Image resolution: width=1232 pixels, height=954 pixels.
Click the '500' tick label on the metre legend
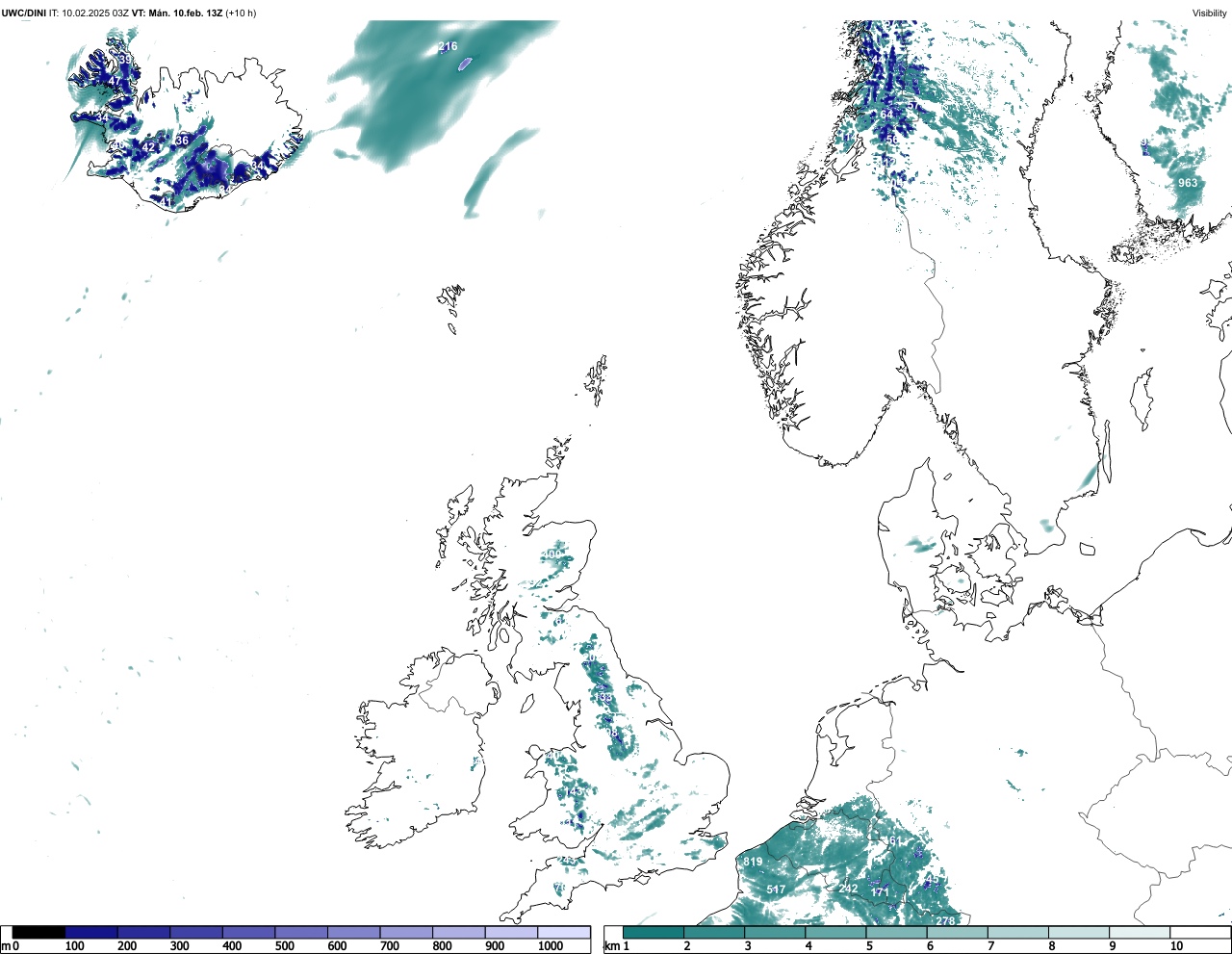coord(284,946)
